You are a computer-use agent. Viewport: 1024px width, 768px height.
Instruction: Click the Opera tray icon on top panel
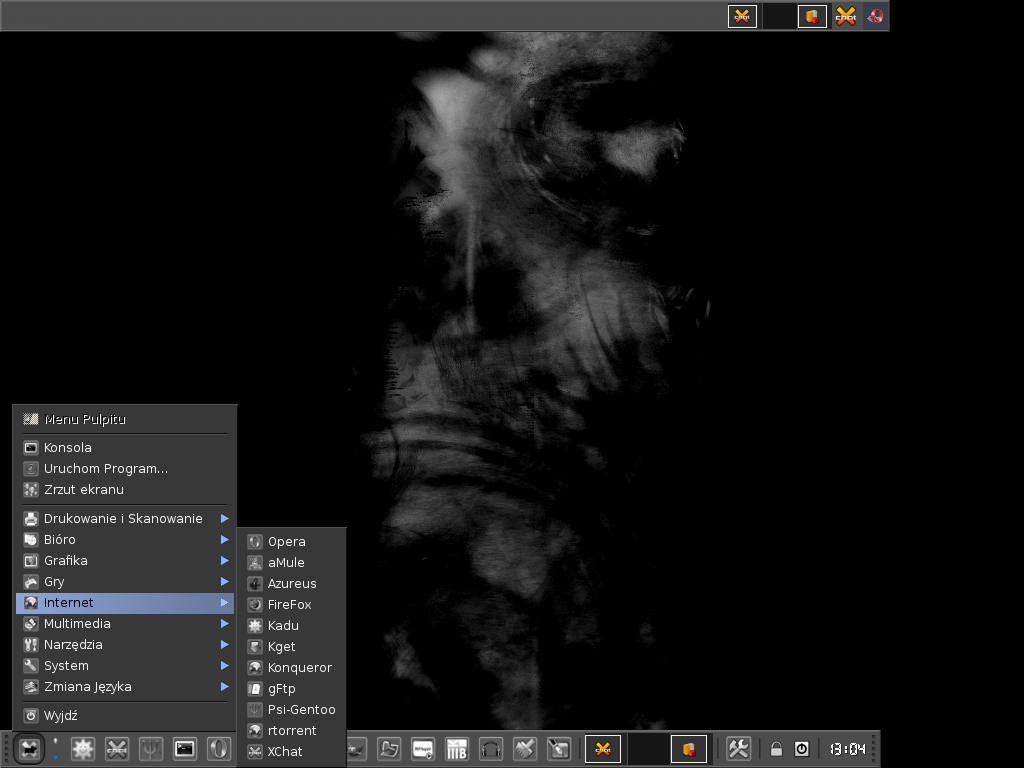click(875, 16)
